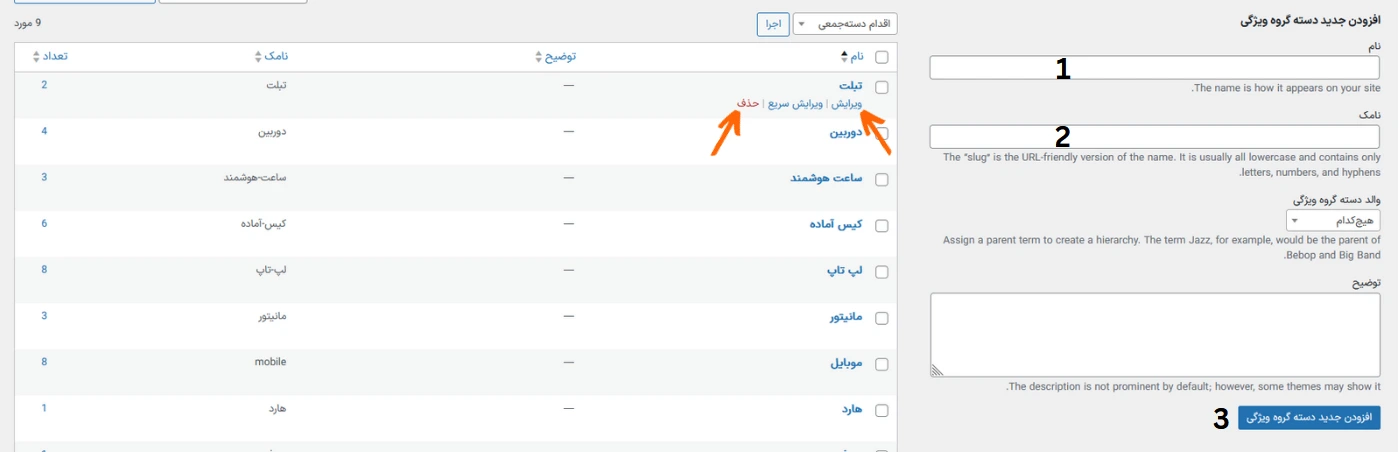Click the اجرا apply button
The height and width of the screenshot is (452, 1399).
click(x=773, y=24)
